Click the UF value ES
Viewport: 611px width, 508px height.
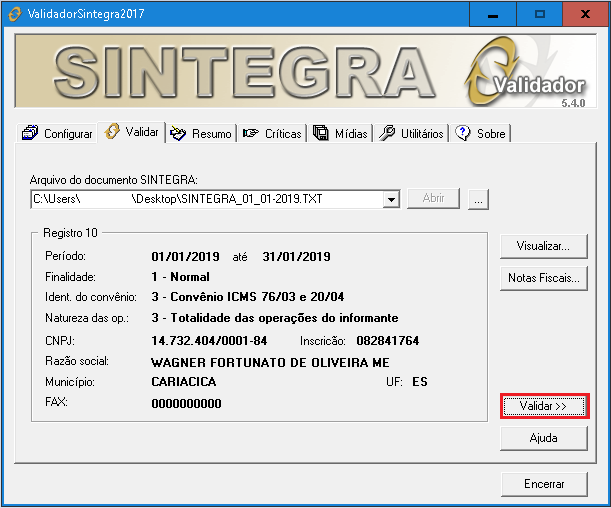[420, 382]
